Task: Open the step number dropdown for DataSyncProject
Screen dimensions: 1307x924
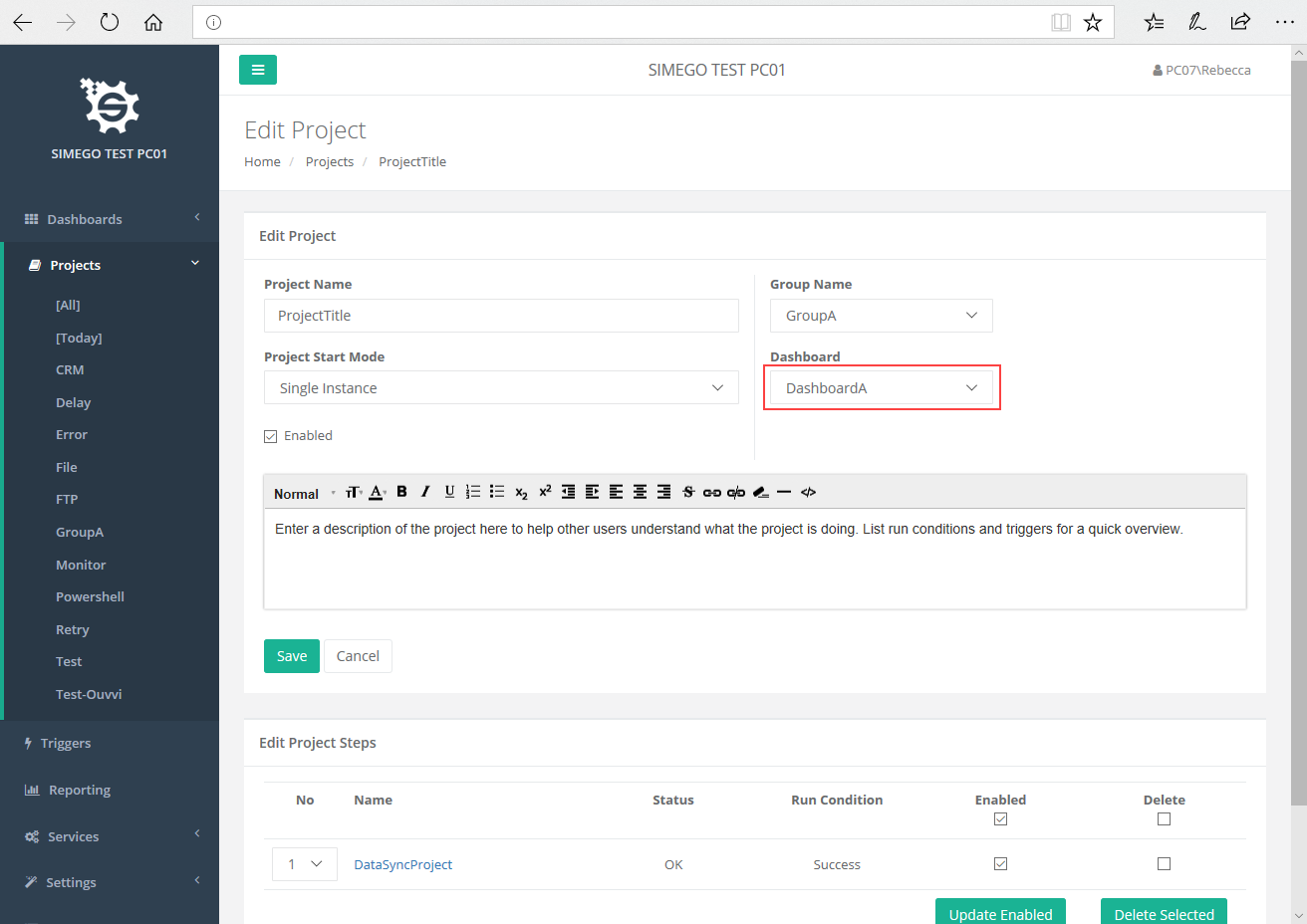Action: (305, 864)
